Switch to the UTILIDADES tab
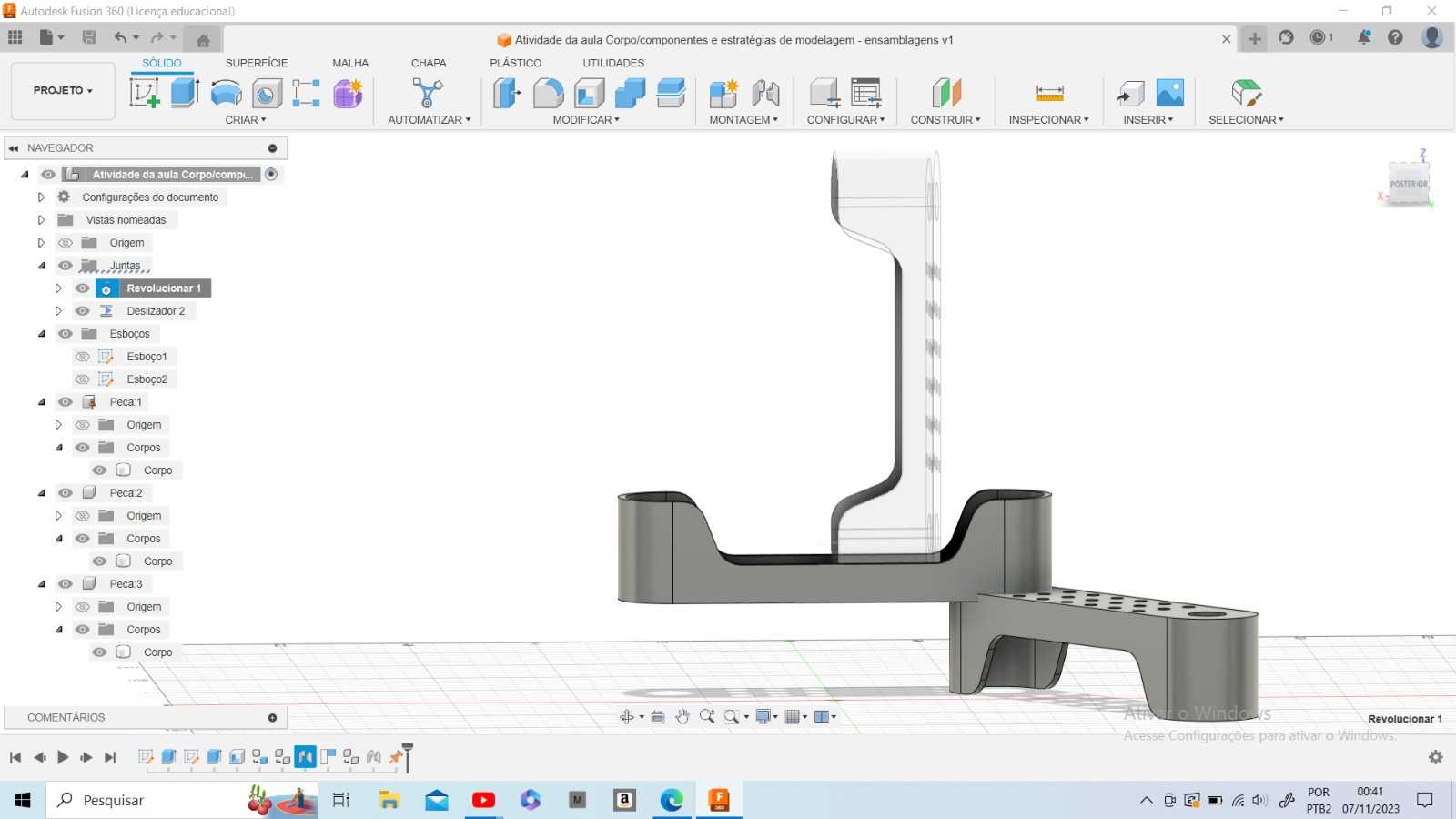This screenshot has width=1456, height=819. [x=613, y=63]
